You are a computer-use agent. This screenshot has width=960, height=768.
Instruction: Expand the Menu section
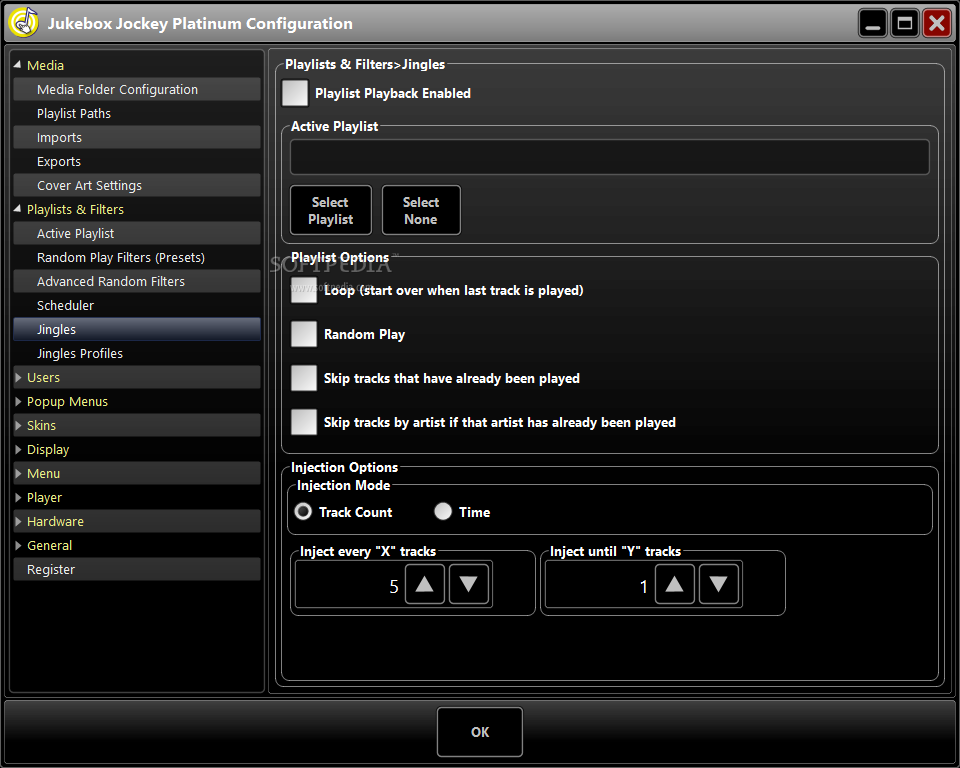coord(18,473)
